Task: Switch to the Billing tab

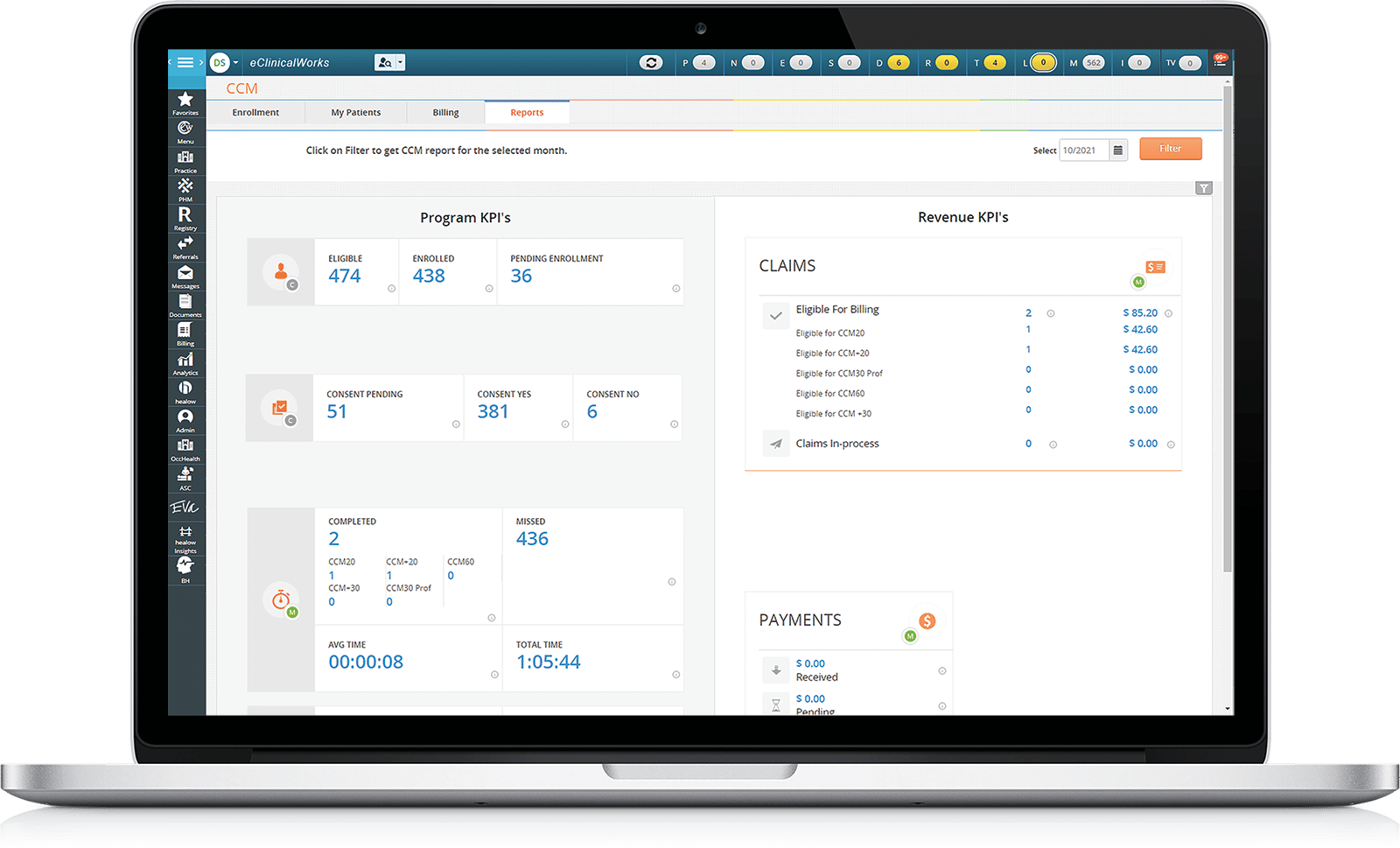Action: click(445, 113)
